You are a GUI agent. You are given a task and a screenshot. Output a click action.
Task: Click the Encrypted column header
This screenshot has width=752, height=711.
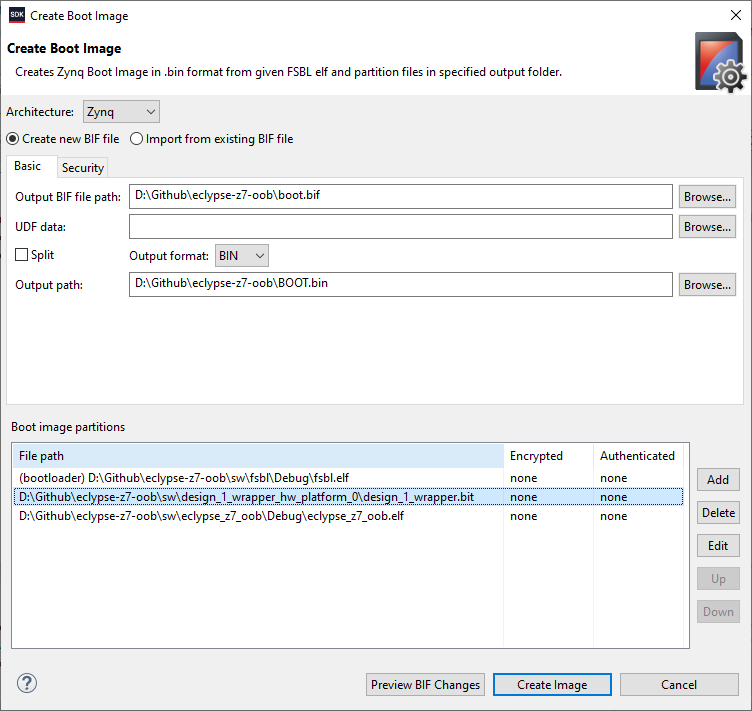tap(549, 456)
